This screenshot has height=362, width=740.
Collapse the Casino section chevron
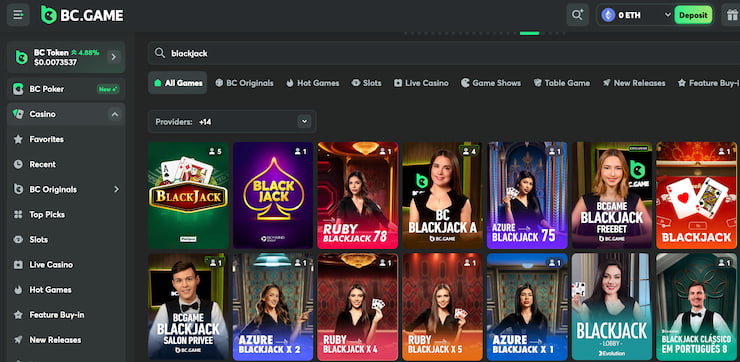pyautogui.click(x=114, y=114)
